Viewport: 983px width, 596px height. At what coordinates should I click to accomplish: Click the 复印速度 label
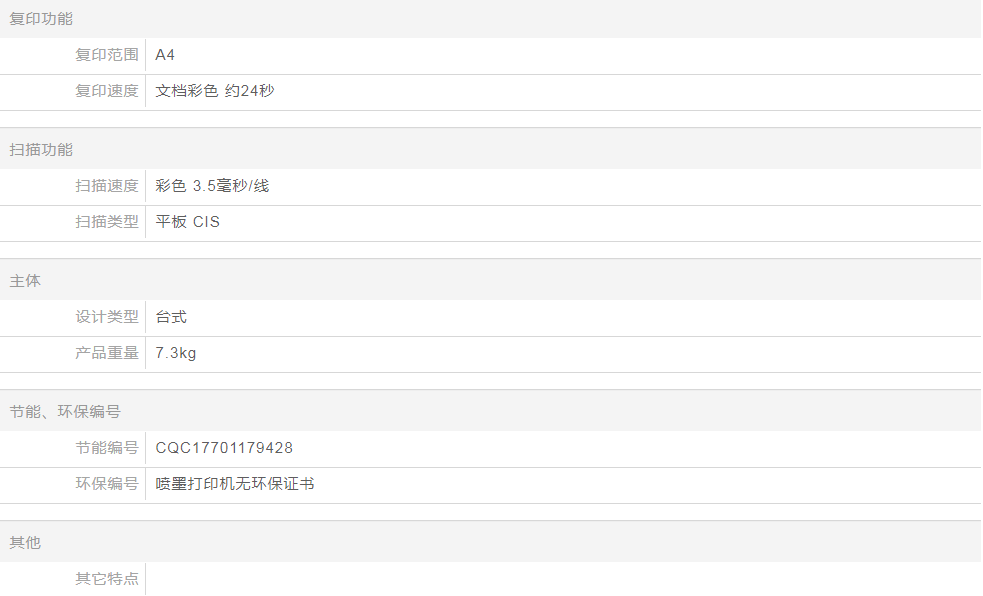tap(107, 91)
